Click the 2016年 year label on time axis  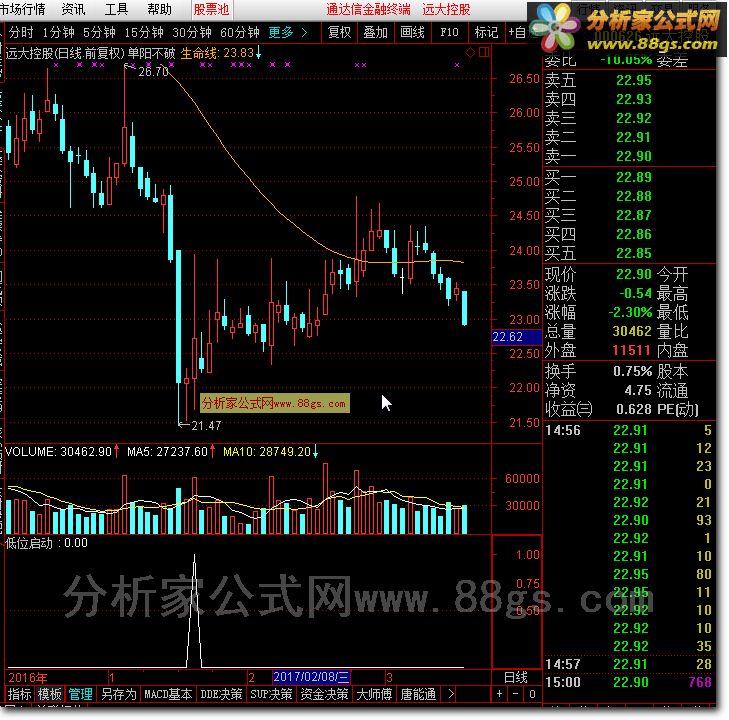coord(28,677)
